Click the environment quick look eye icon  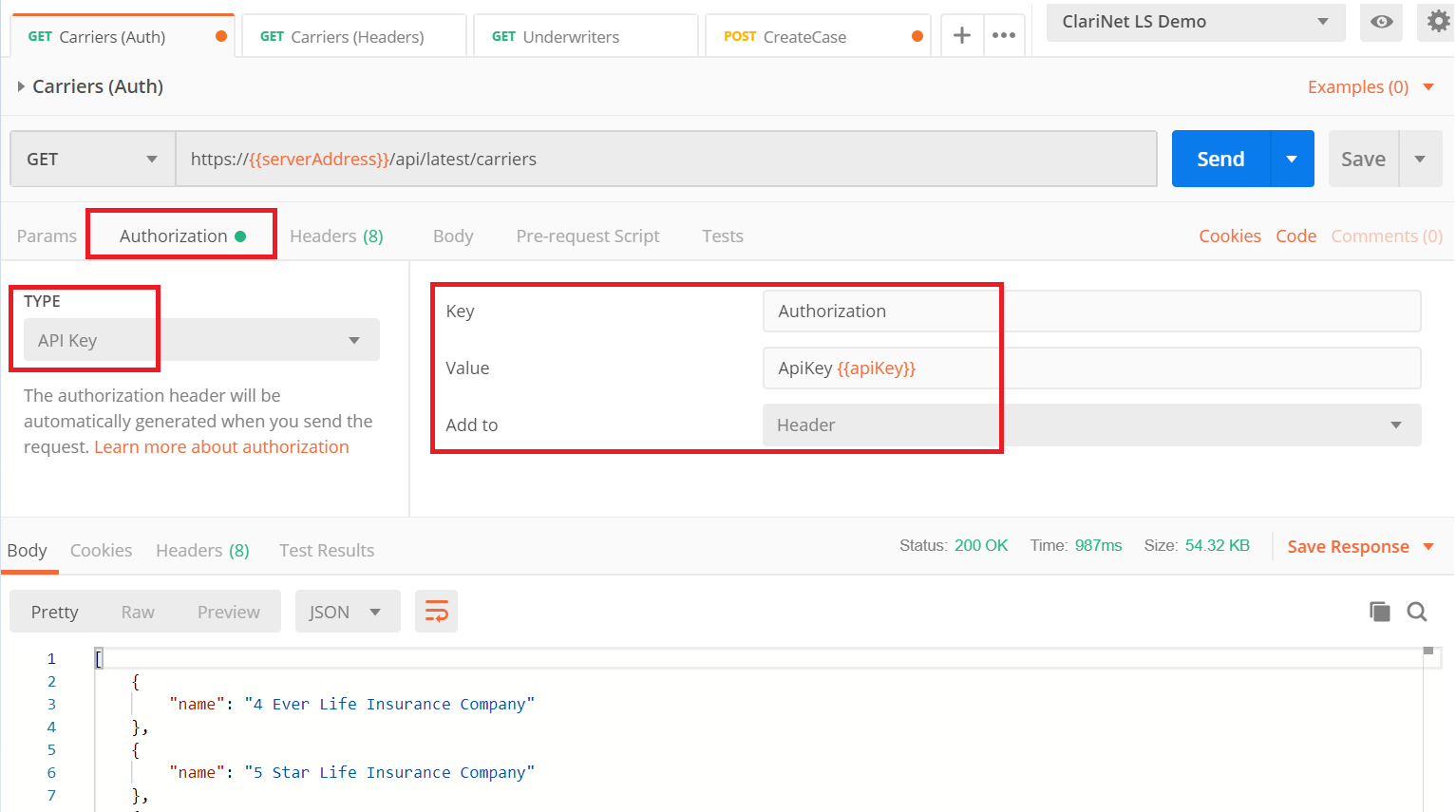tap(1381, 22)
